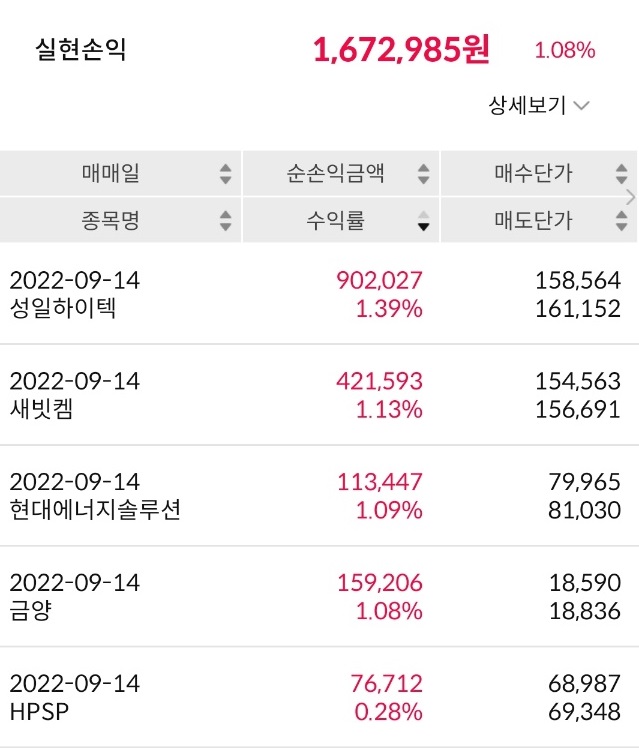Screen dimensions: 639x752
Task: Toggle the 수익률 sort arrow icon
Action: (x=424, y=220)
